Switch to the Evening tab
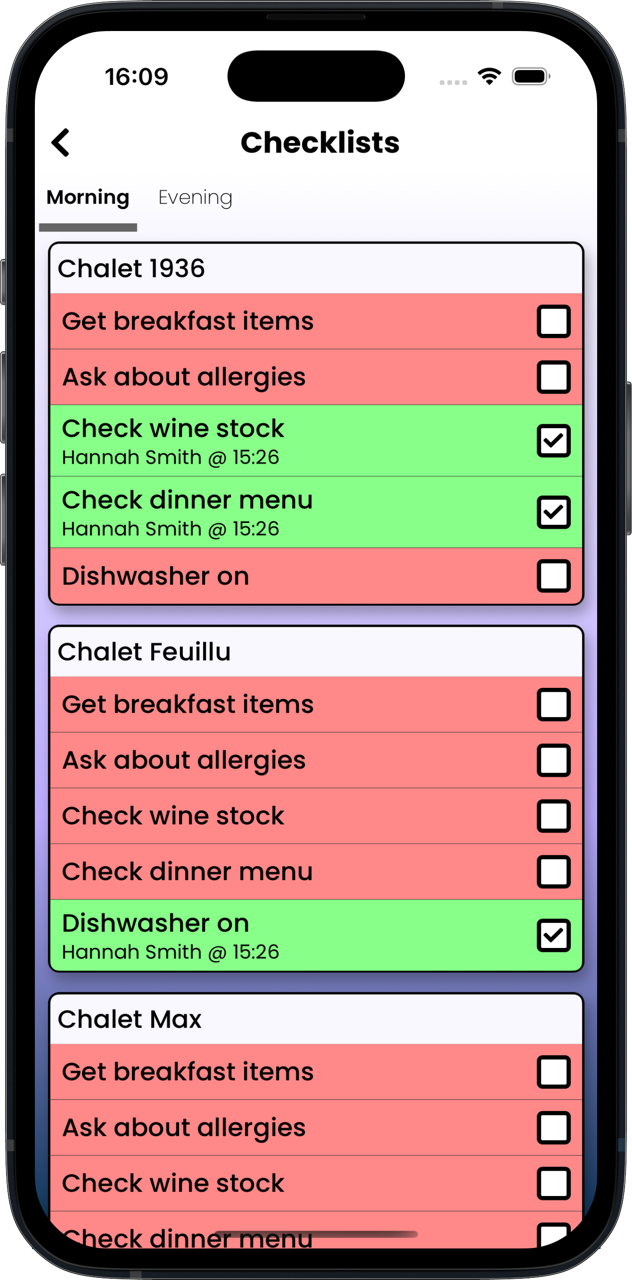 (195, 197)
